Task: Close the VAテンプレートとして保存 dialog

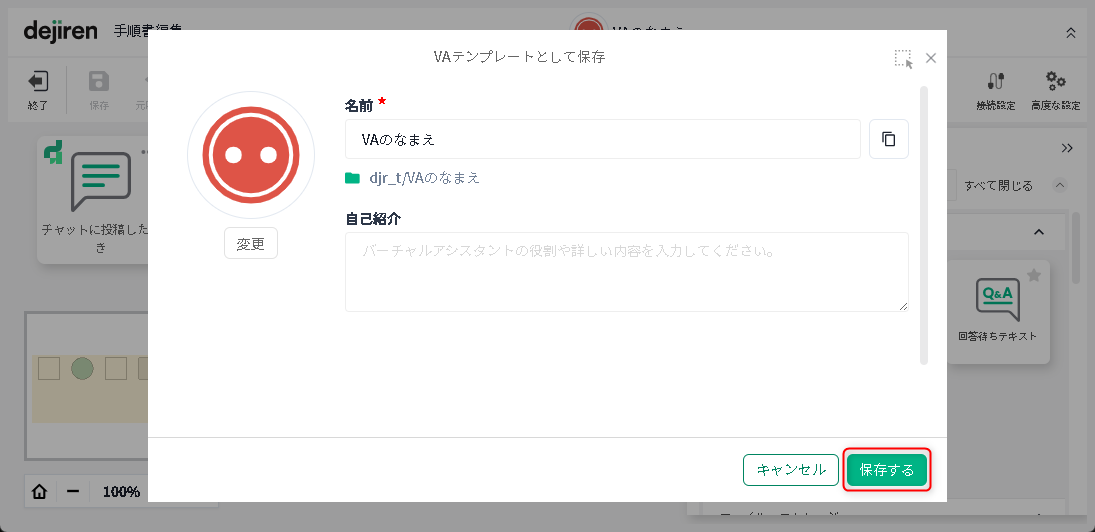Action: pos(931,58)
